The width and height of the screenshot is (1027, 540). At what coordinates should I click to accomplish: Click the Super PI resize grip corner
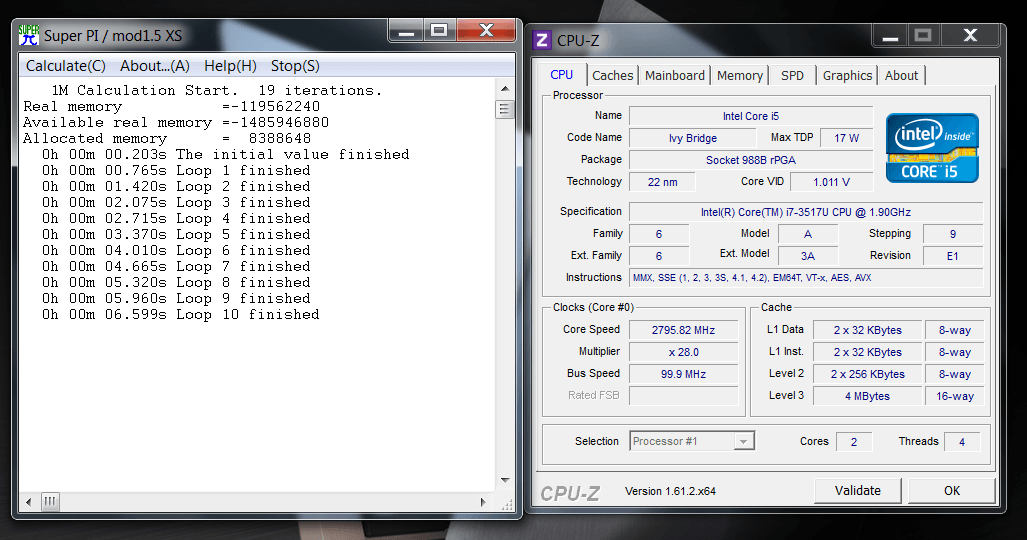pyautogui.click(x=506, y=504)
